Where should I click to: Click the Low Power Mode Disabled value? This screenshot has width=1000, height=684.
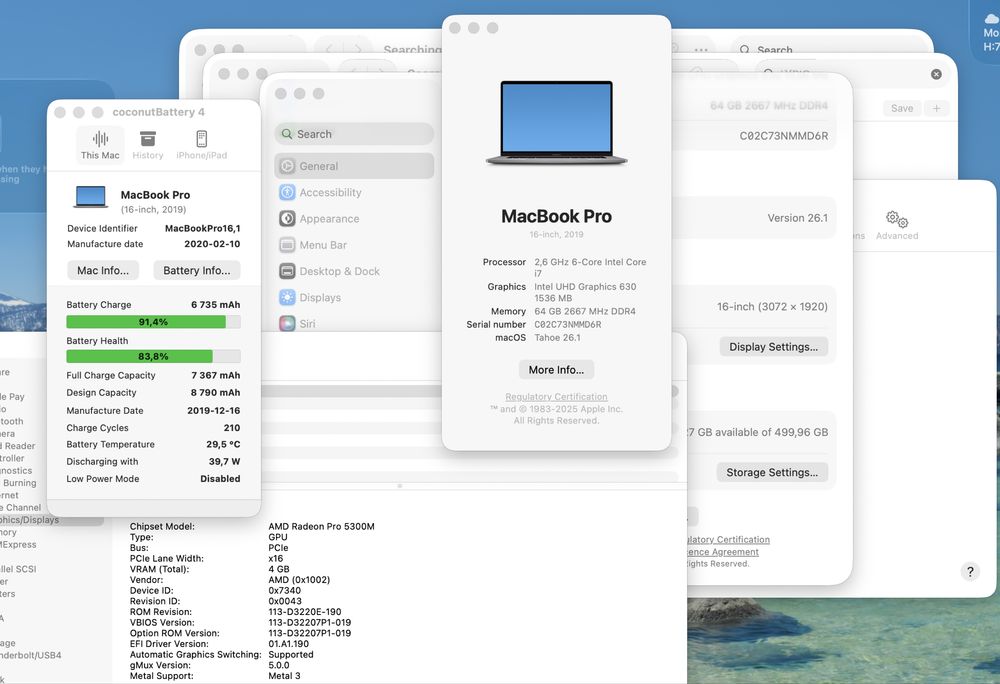220,479
